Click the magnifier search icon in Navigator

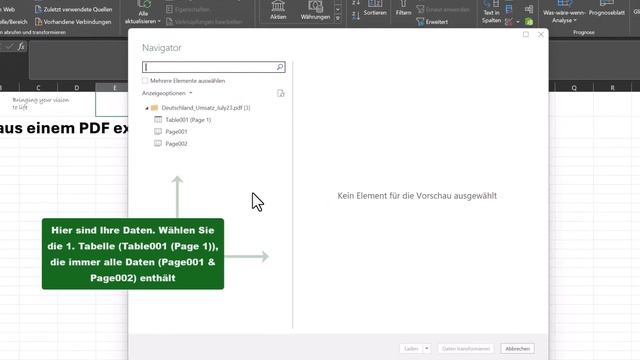pyautogui.click(x=280, y=67)
